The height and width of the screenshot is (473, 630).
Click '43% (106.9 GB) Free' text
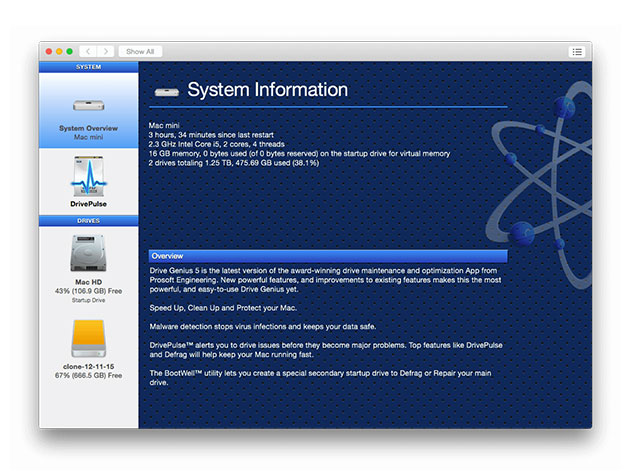coord(88,291)
